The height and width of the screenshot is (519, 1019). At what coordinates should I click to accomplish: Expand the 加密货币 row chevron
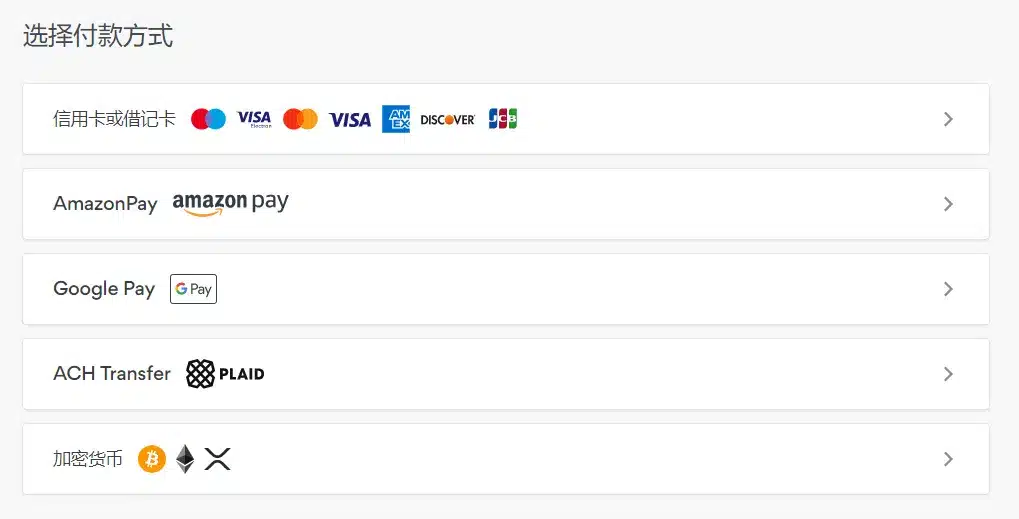pyautogui.click(x=948, y=459)
